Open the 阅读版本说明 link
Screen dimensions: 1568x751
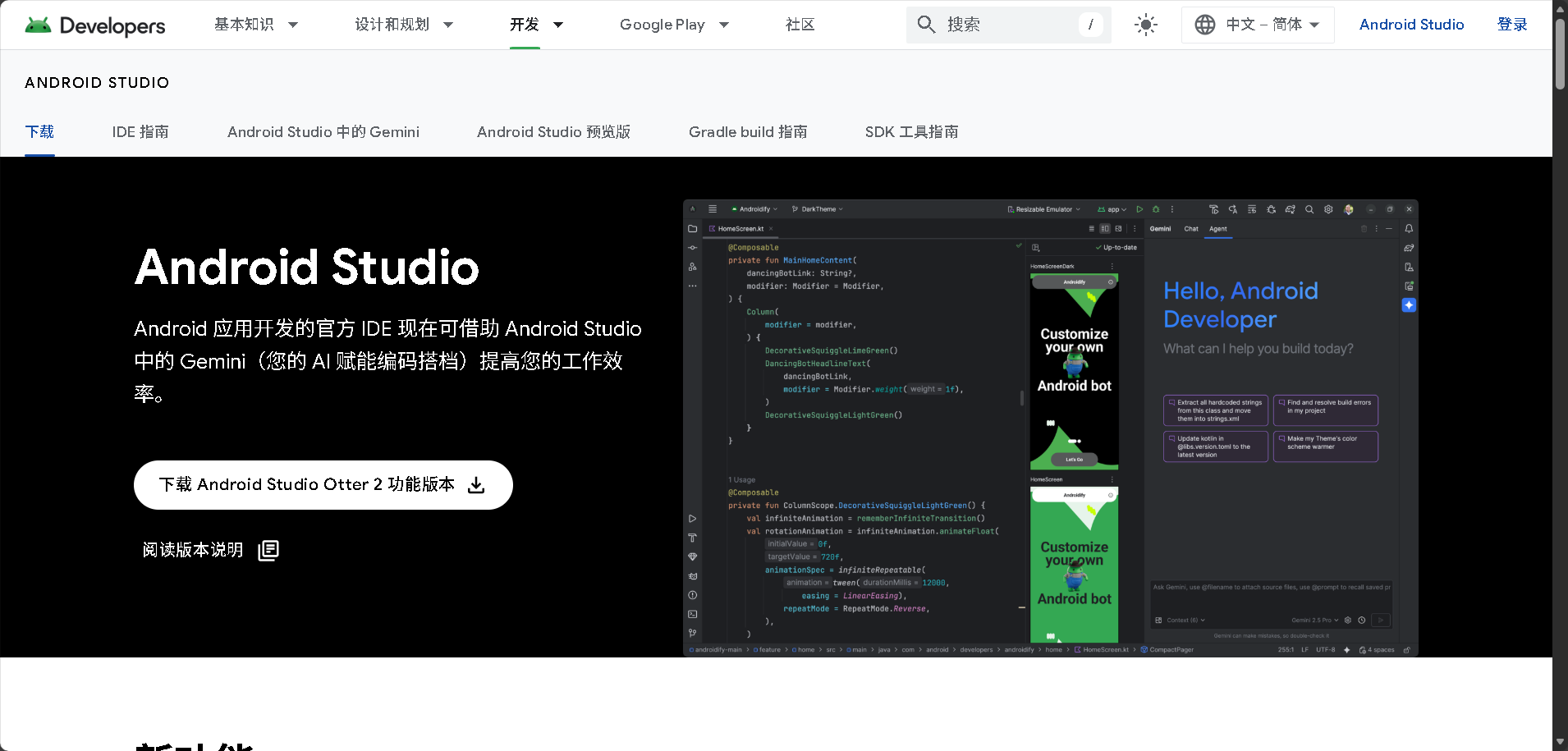(192, 550)
